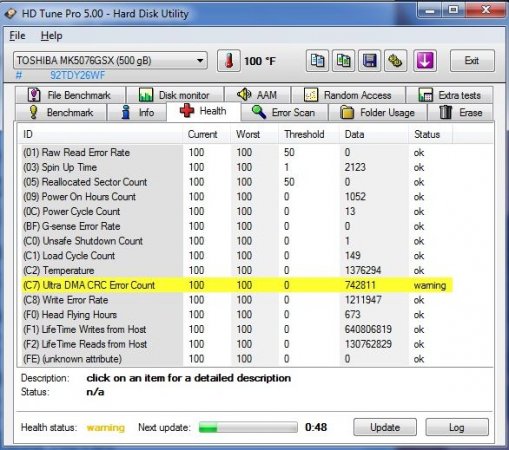Select the Head Flying Hours row
The image size is (509, 450).
[x=237, y=314]
